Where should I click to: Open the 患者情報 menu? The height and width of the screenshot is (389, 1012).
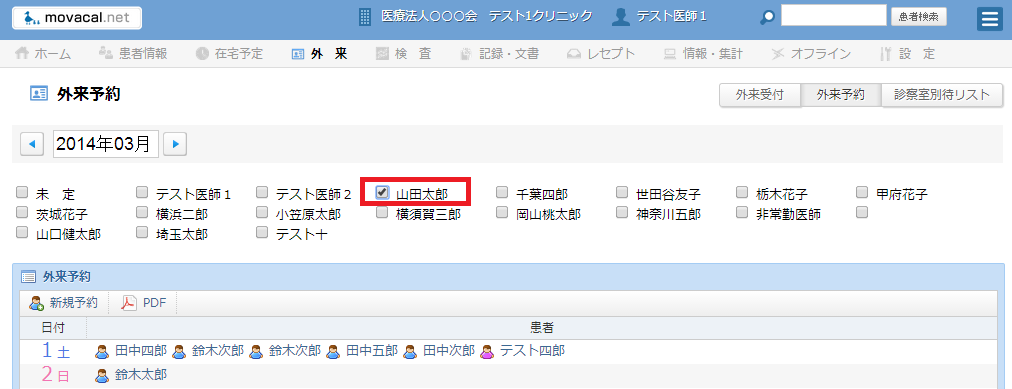133,54
